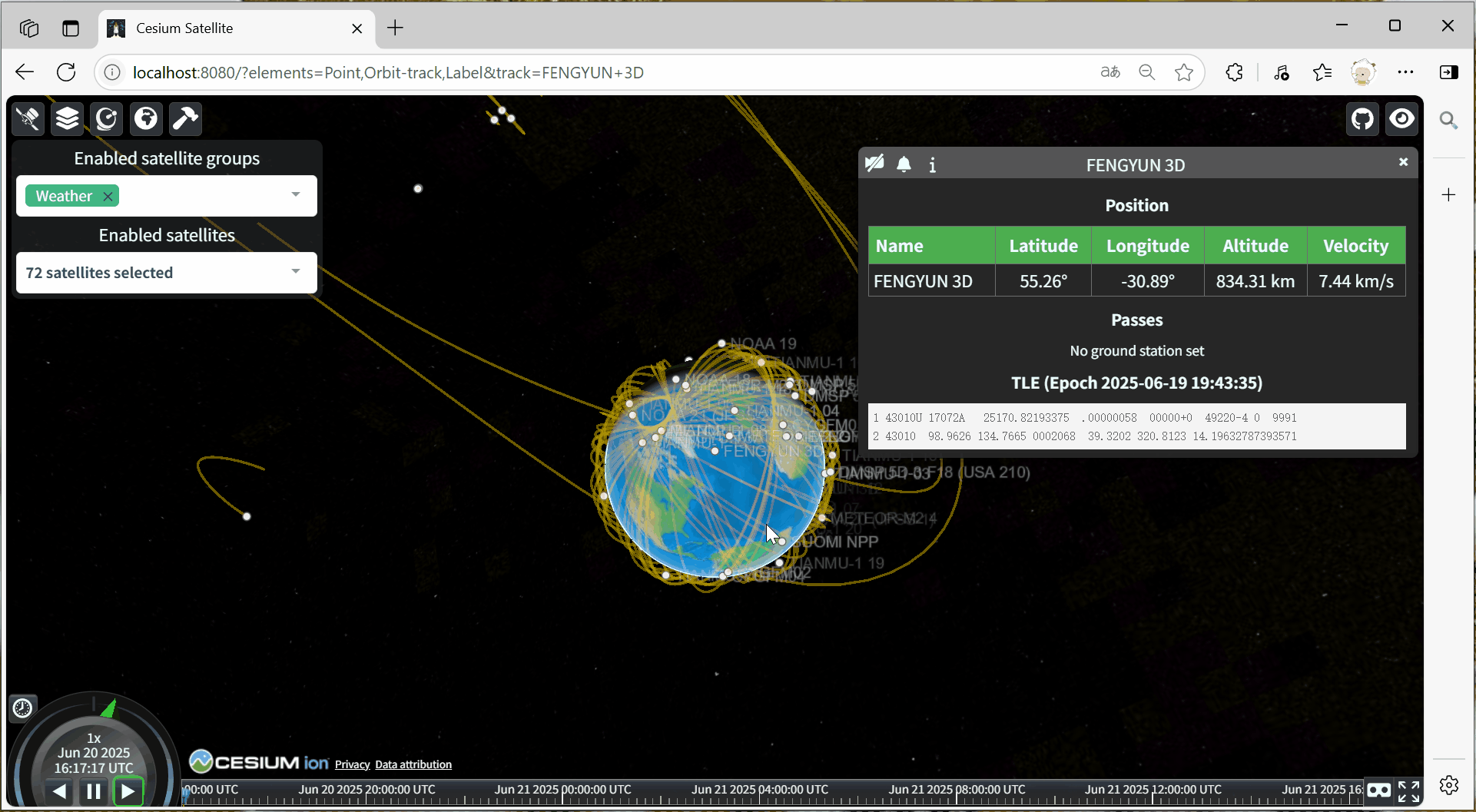Image resolution: width=1476 pixels, height=812 pixels.
Task: Click the Altitude column header
Action: [1255, 246]
